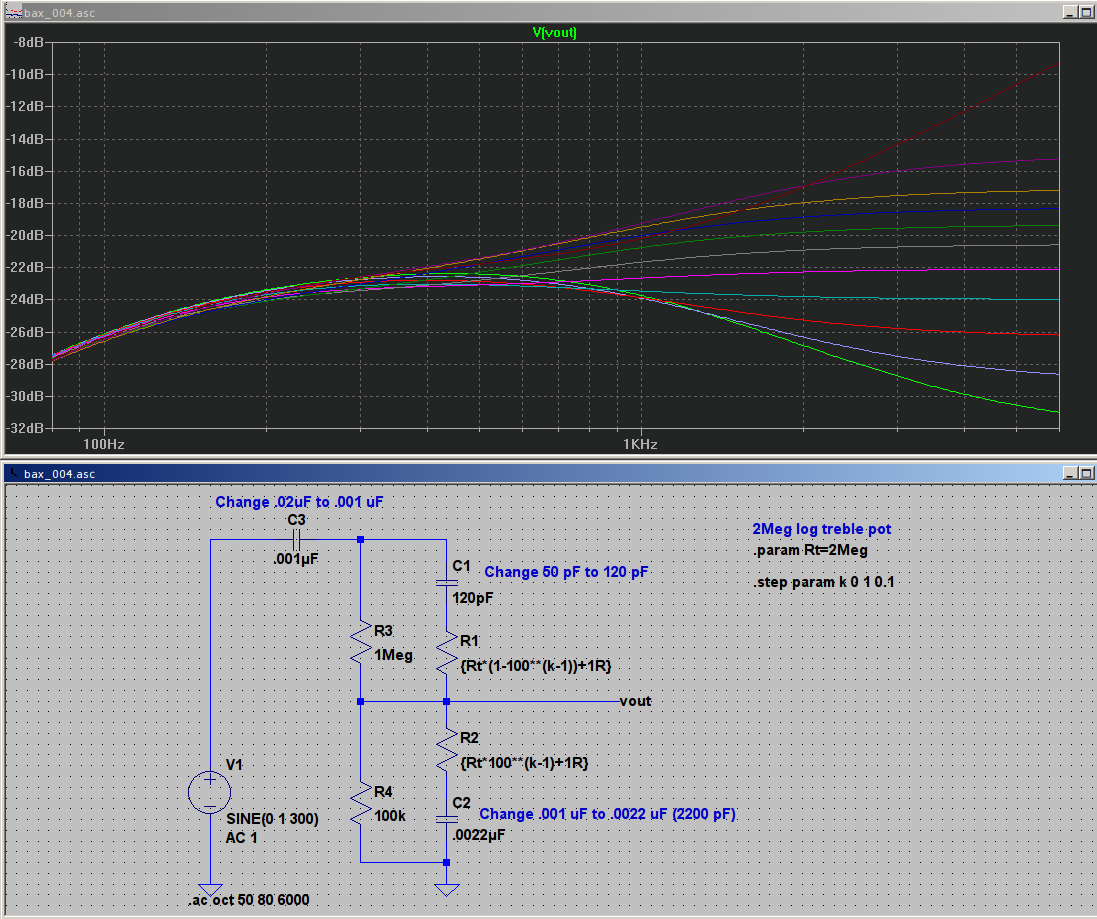Click the 1Meg value of R3
Screen dimensions: 1097x919
tap(394, 655)
